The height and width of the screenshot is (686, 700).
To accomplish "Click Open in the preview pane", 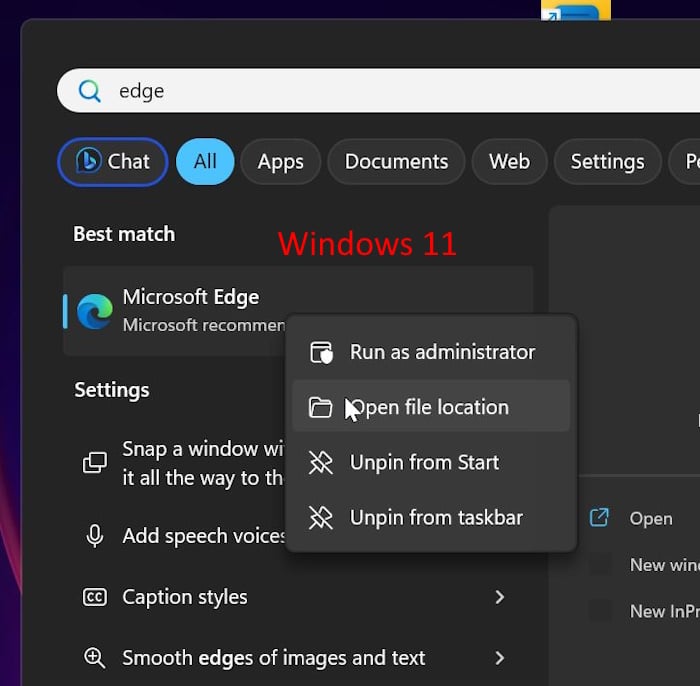I will [651, 519].
